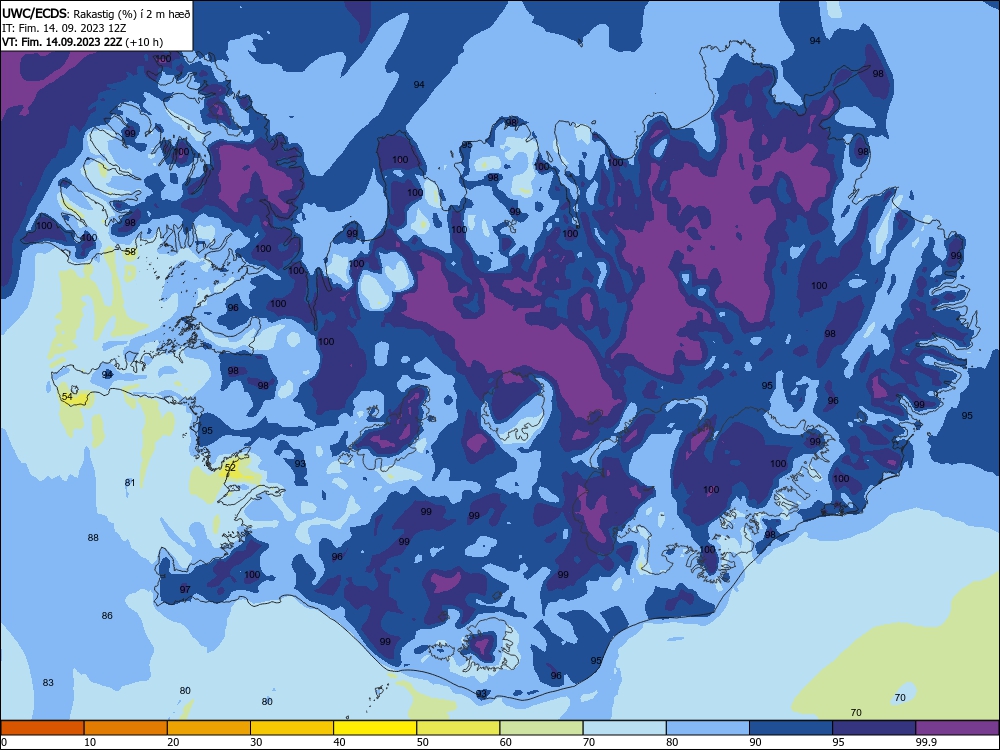
Task: Pick the dark indigo 95–99.9 legend swatch
Action: point(874,728)
